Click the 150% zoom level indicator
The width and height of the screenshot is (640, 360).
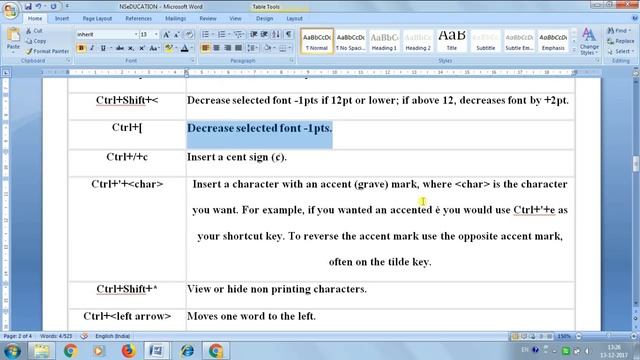click(x=564, y=336)
